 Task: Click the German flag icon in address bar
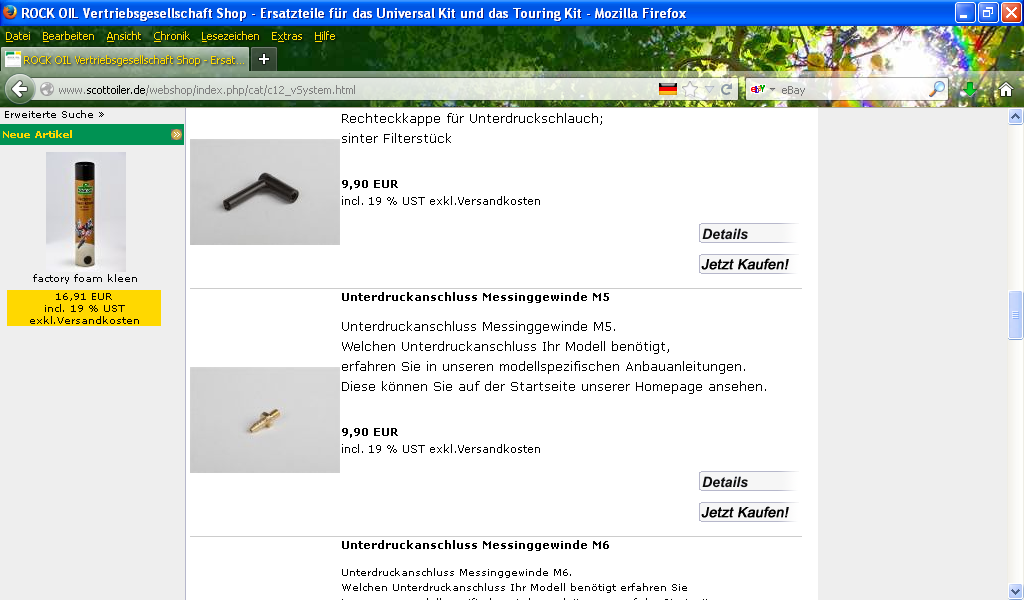point(667,89)
